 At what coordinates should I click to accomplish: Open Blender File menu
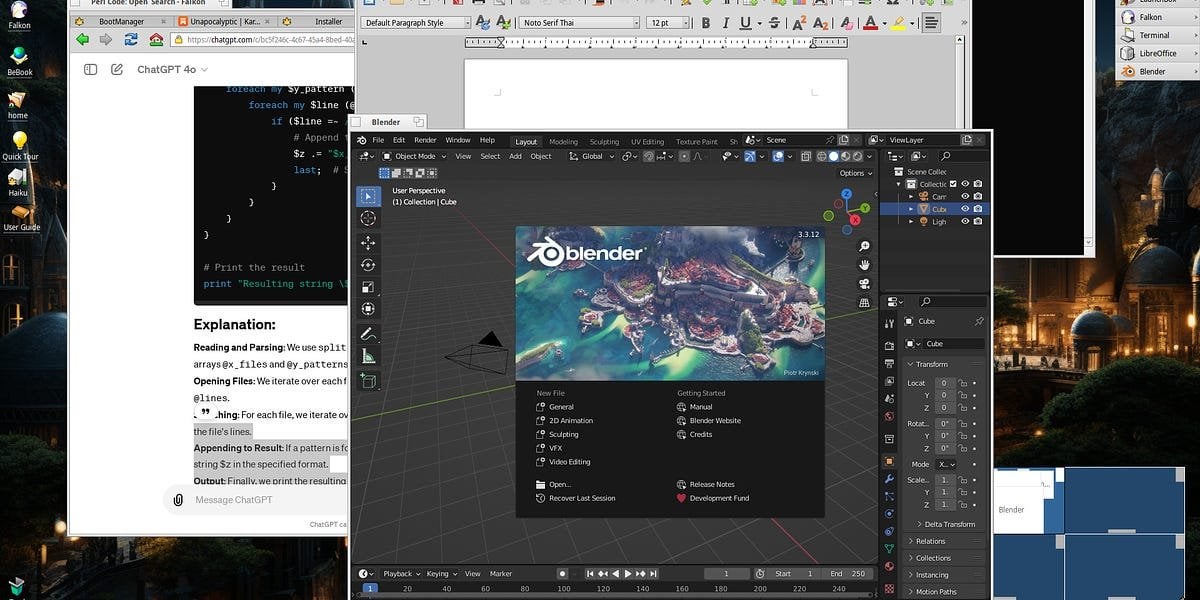click(x=378, y=140)
